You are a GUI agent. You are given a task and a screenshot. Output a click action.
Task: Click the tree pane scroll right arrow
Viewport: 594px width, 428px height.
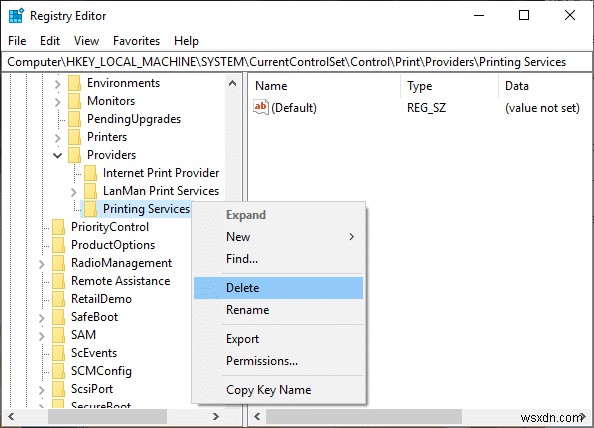(216, 417)
